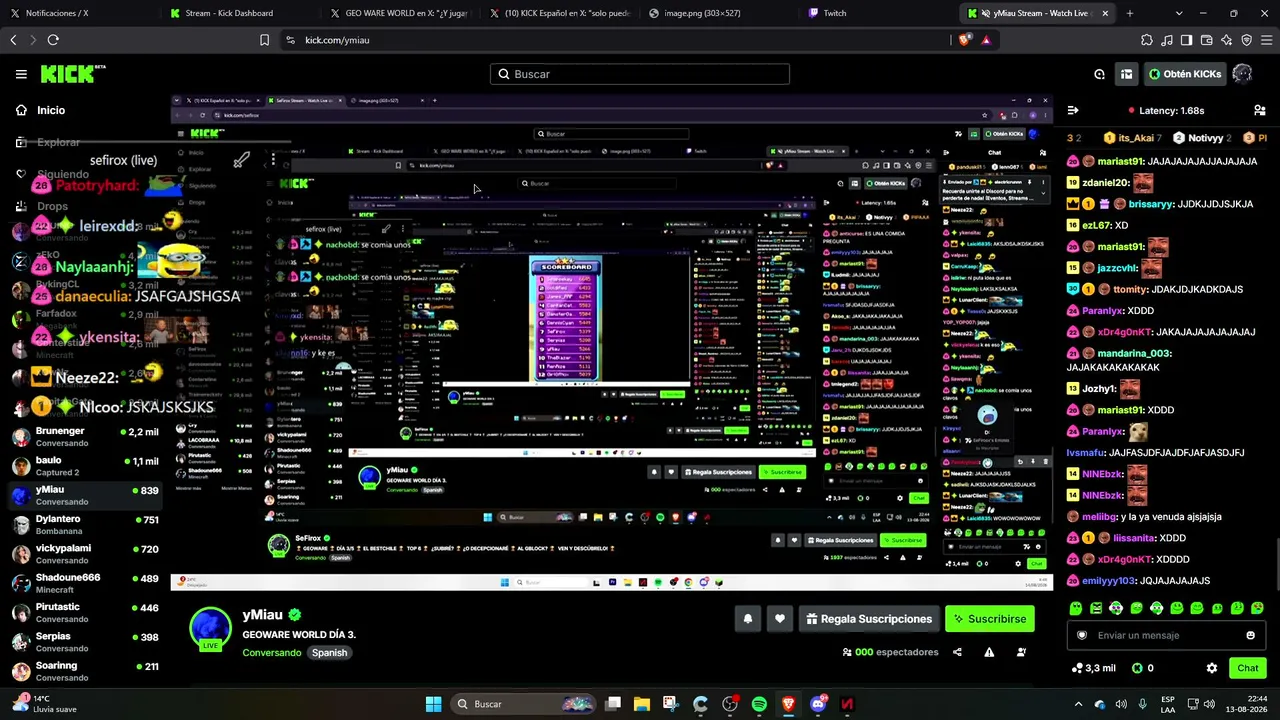Image resolution: width=1280 pixels, height=720 pixels.
Task: Expand the browser tab search dropdown
Action: (x=1179, y=13)
